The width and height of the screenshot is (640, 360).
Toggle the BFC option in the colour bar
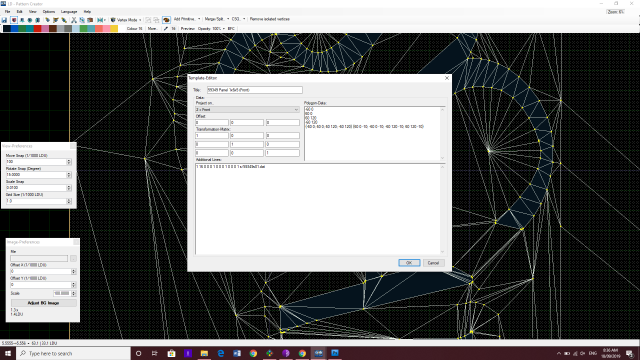tap(231, 29)
